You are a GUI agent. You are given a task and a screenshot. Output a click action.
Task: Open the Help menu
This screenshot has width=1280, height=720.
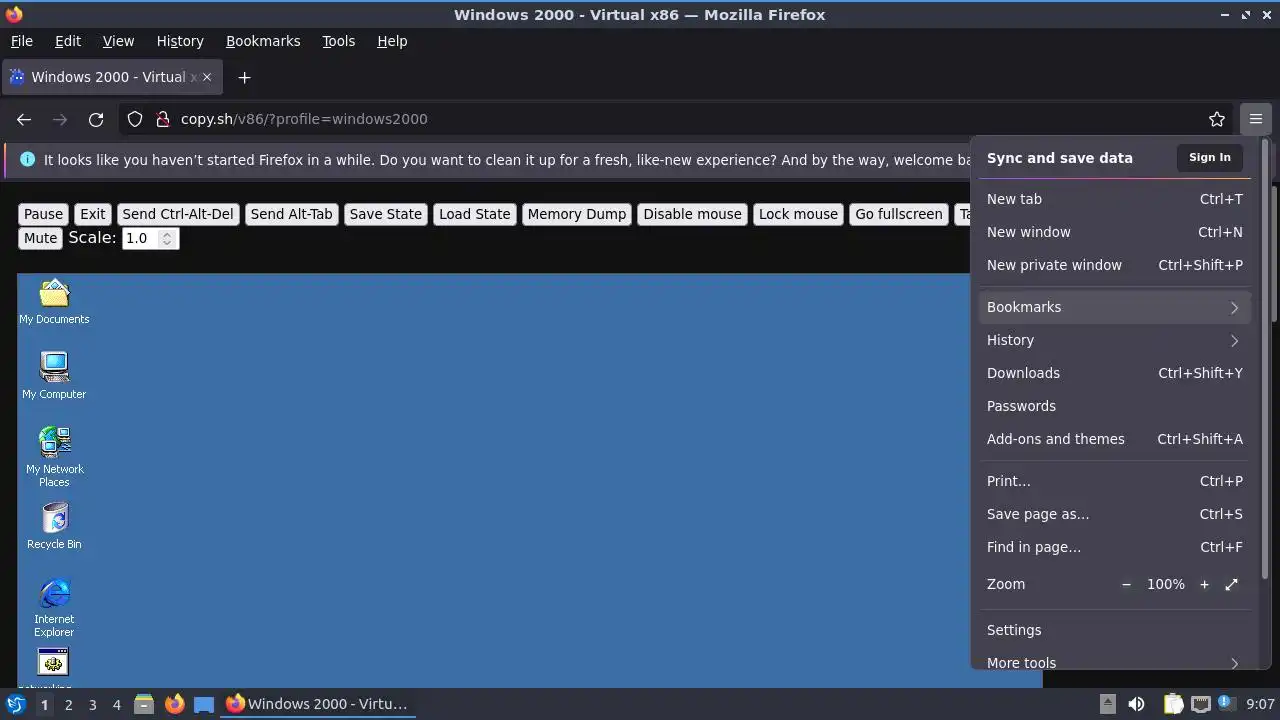tap(392, 41)
